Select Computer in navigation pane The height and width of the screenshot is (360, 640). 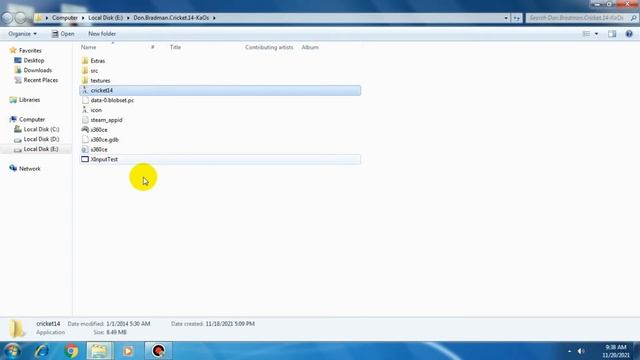32,120
